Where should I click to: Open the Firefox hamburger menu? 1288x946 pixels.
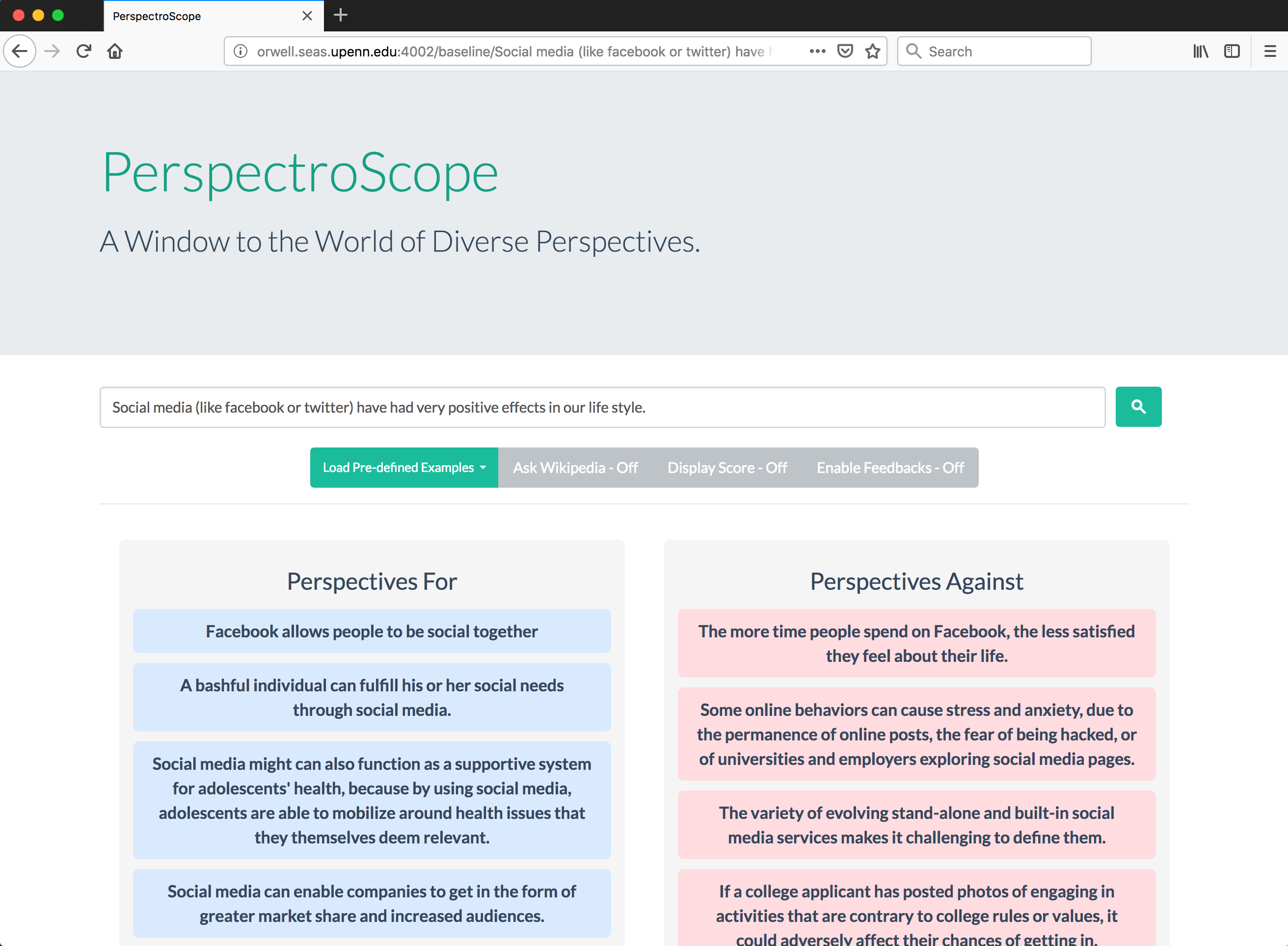pos(1270,51)
